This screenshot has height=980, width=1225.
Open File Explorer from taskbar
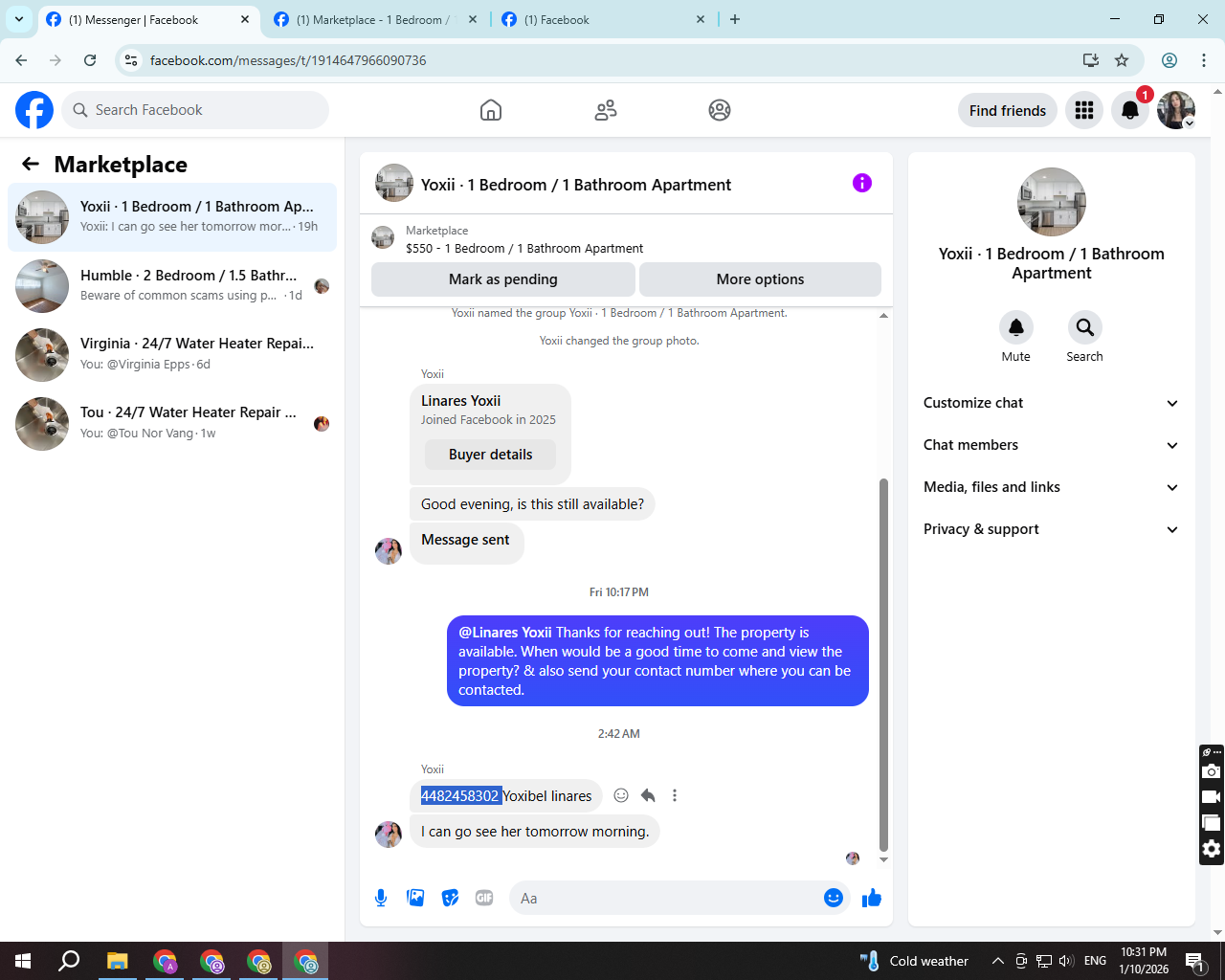(117, 961)
